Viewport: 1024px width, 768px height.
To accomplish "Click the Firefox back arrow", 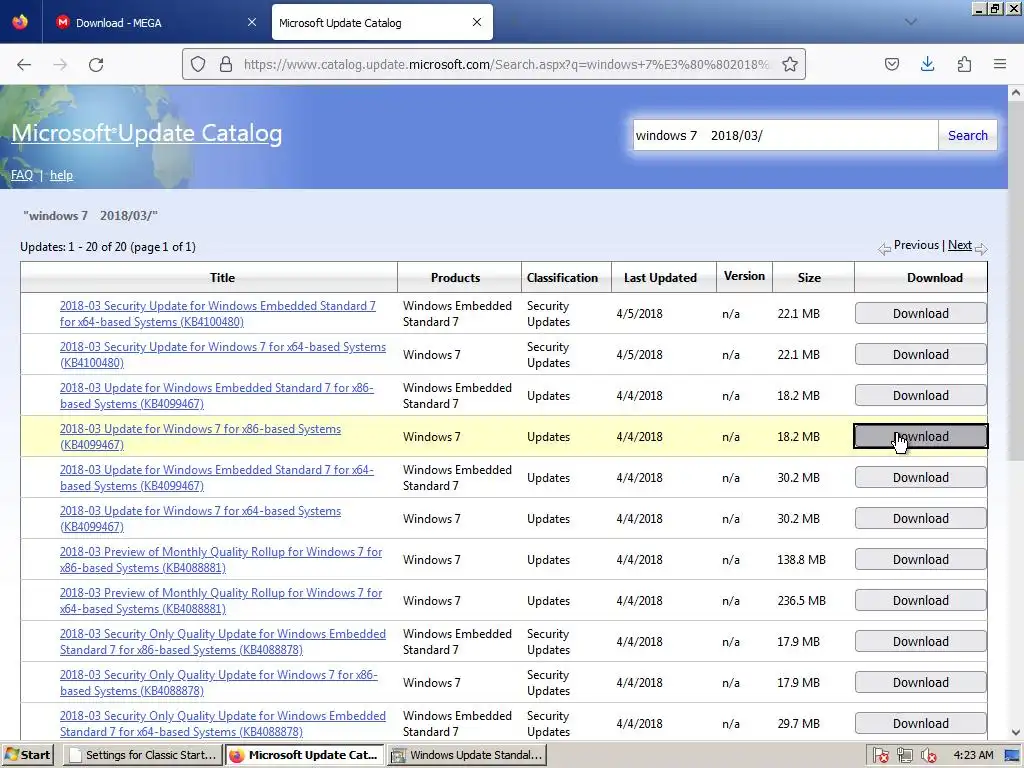I will [24, 65].
